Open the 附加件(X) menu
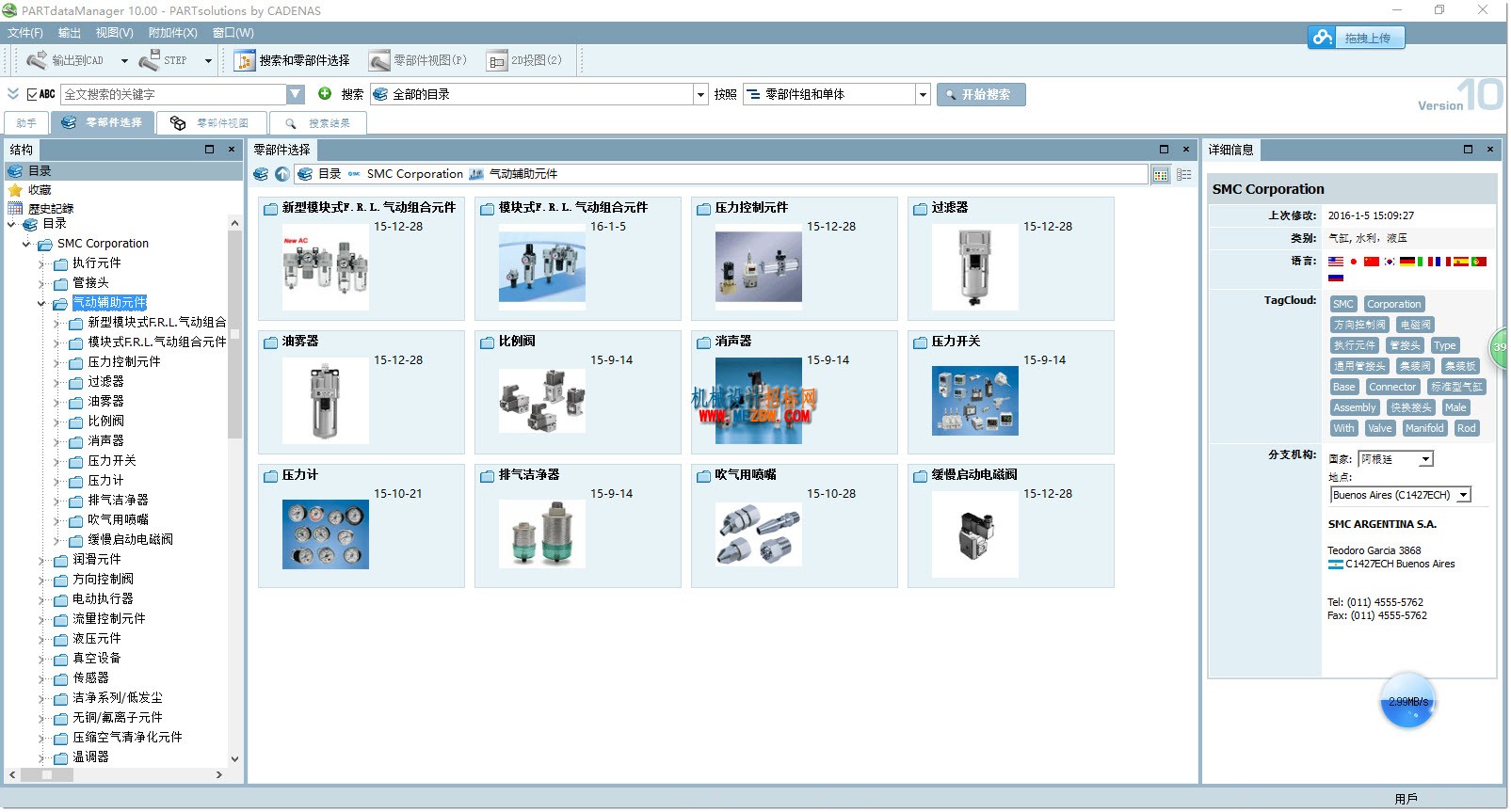 (x=173, y=33)
